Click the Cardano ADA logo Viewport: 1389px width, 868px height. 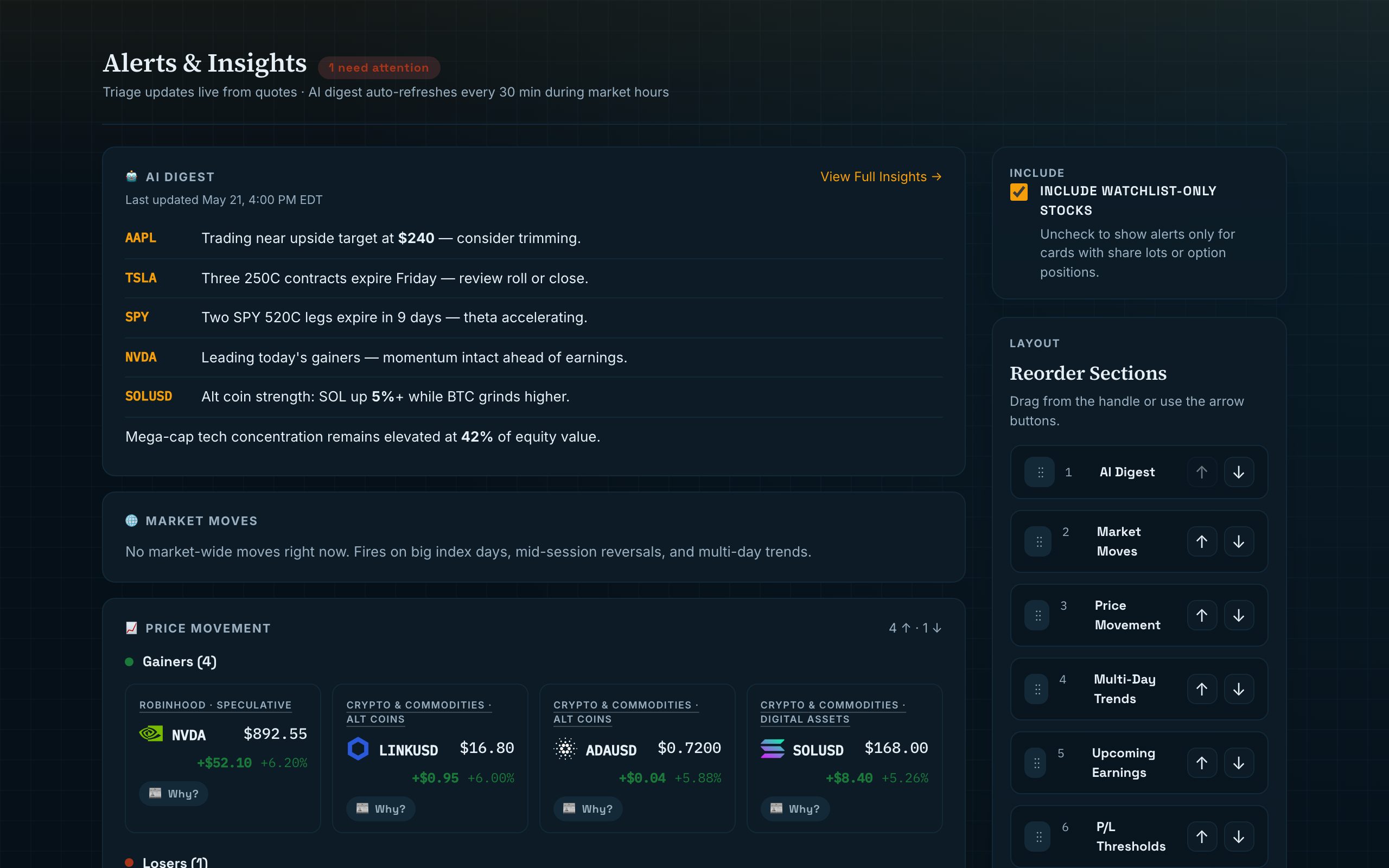(565, 749)
